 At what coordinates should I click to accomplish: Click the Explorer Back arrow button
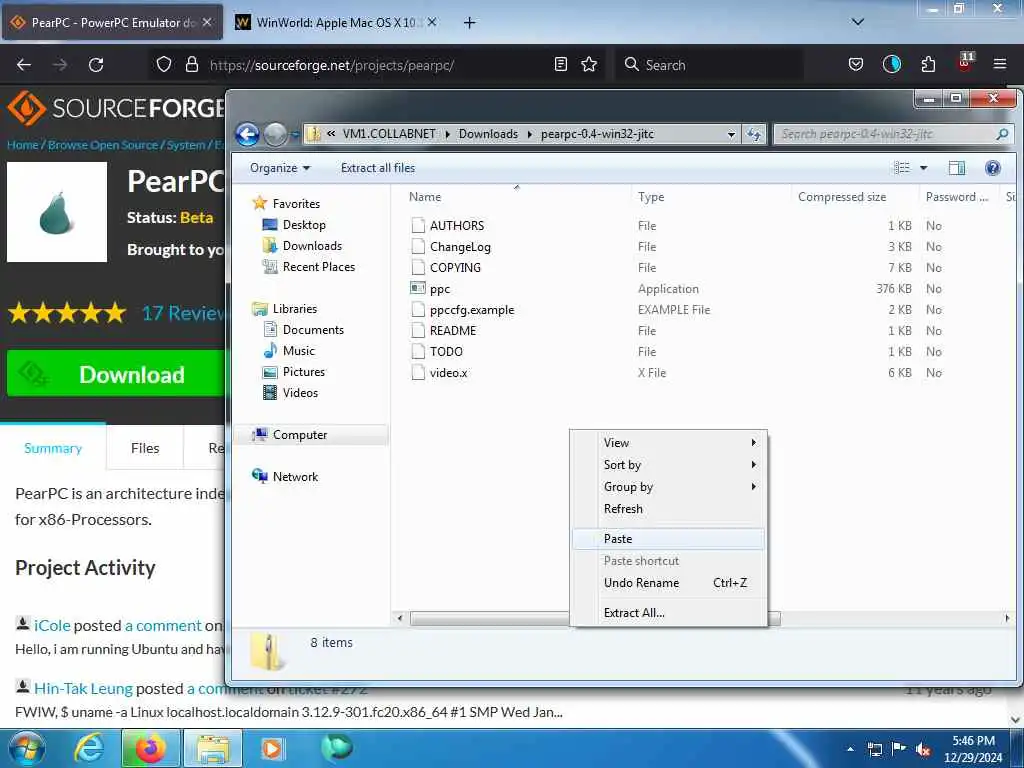tap(247, 135)
